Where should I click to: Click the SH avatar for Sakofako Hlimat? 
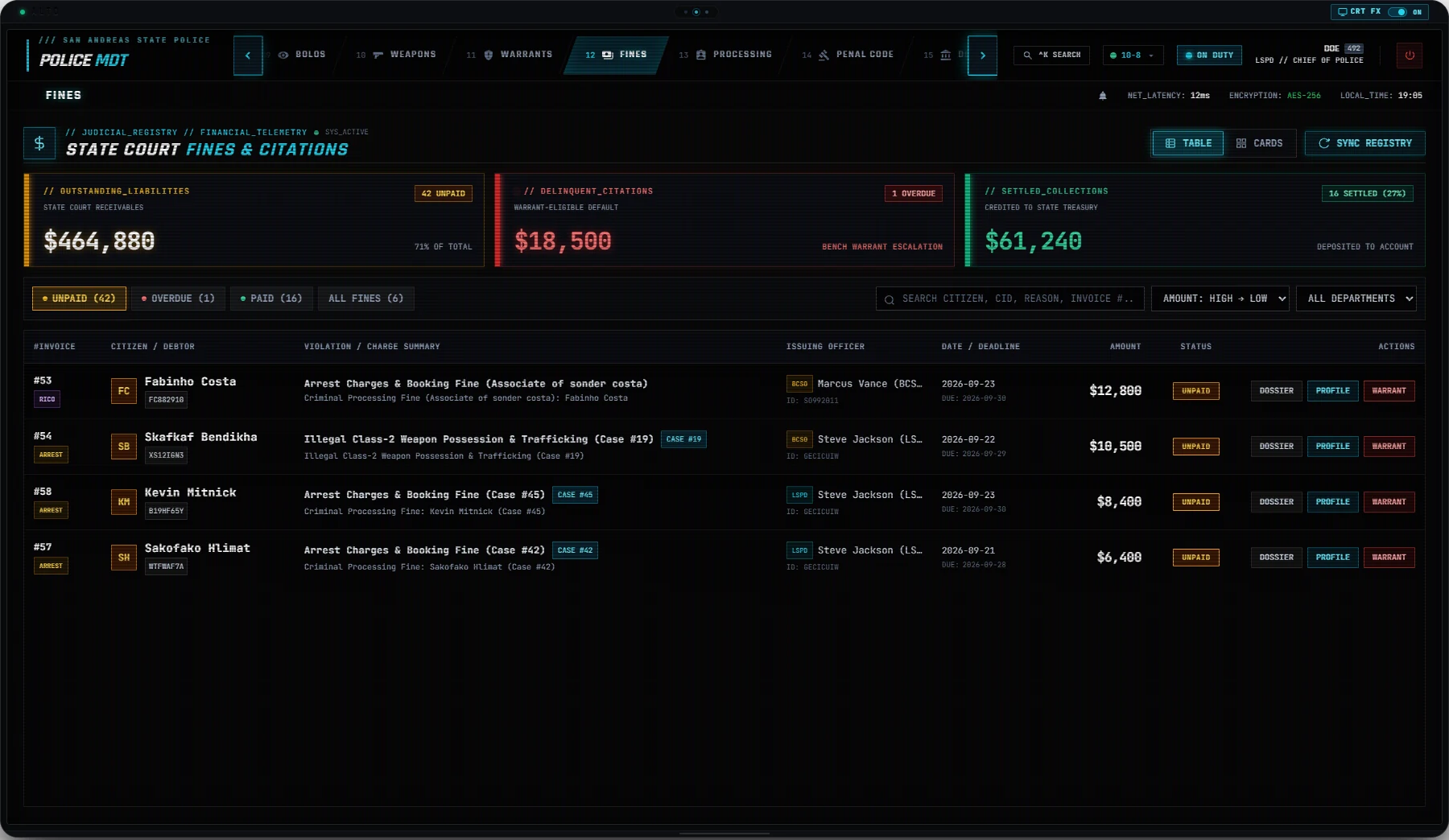pos(124,558)
